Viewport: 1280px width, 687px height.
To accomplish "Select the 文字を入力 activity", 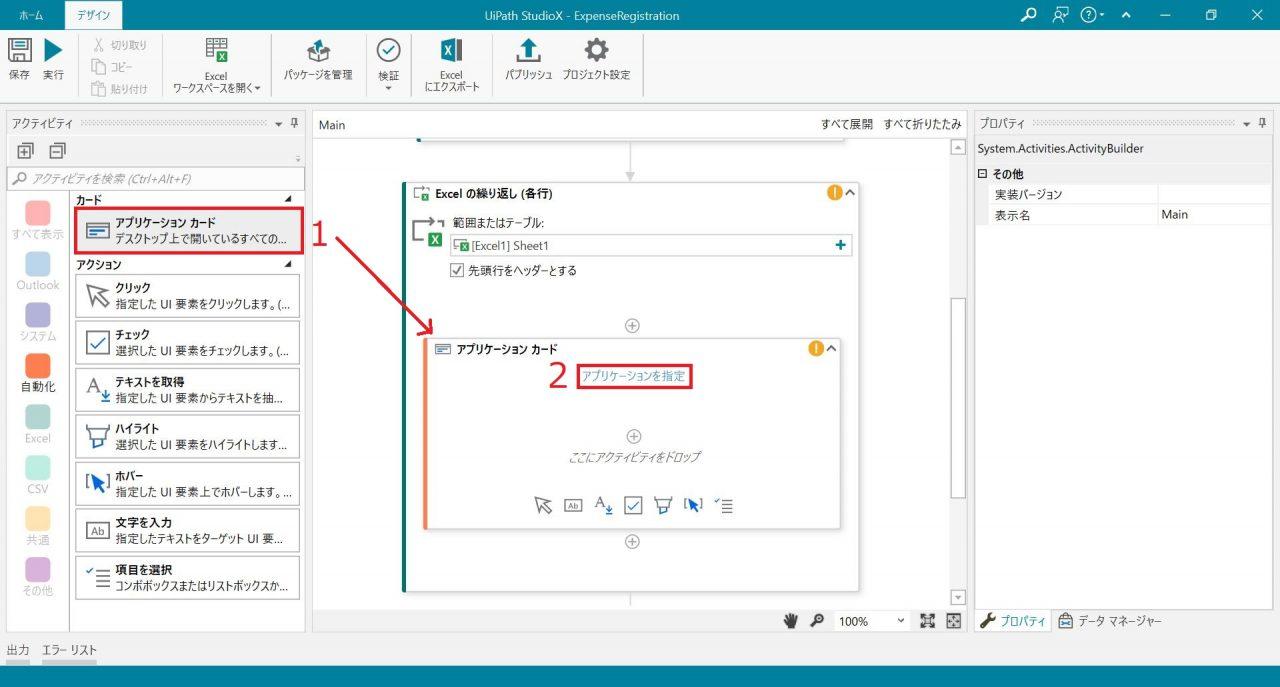I will (188, 530).
